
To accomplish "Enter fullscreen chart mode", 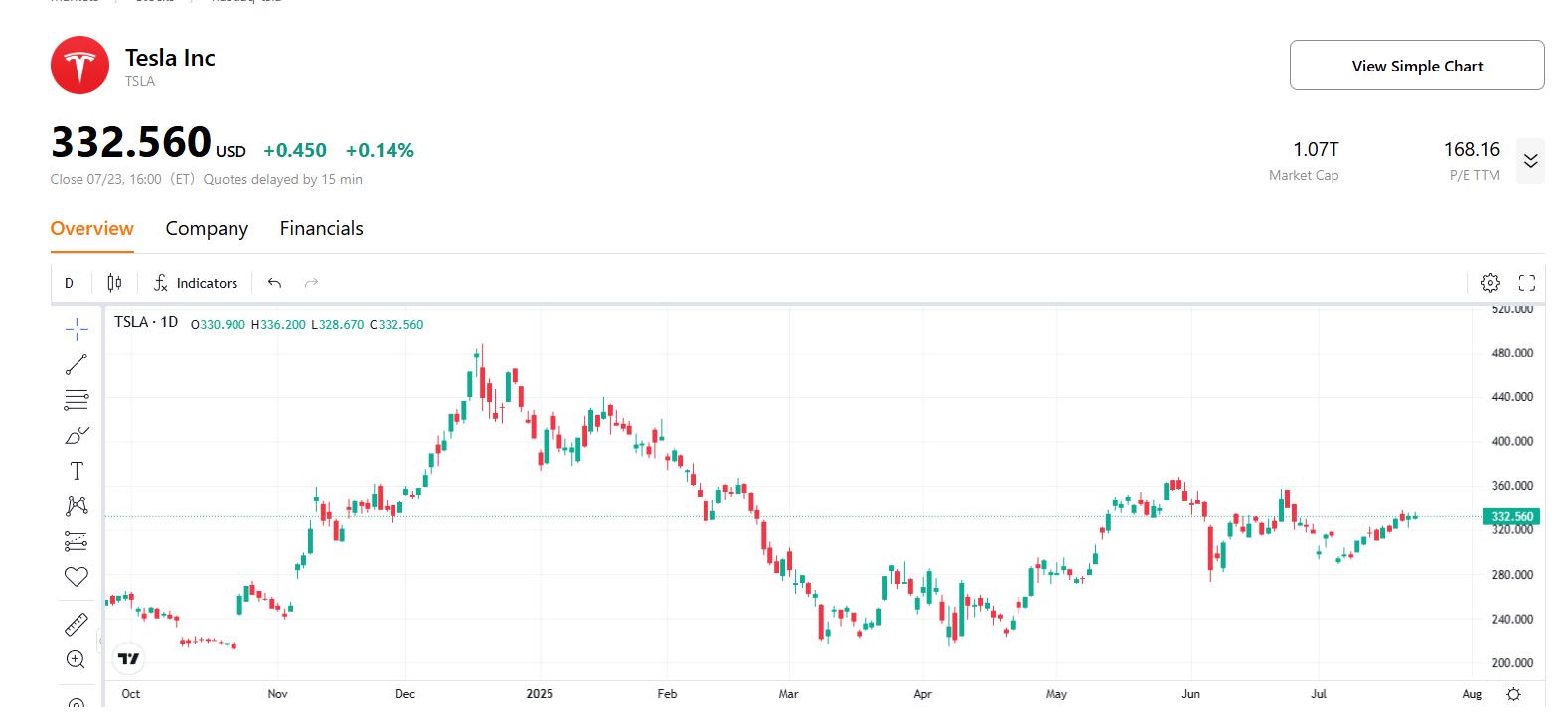I will tap(1528, 282).
